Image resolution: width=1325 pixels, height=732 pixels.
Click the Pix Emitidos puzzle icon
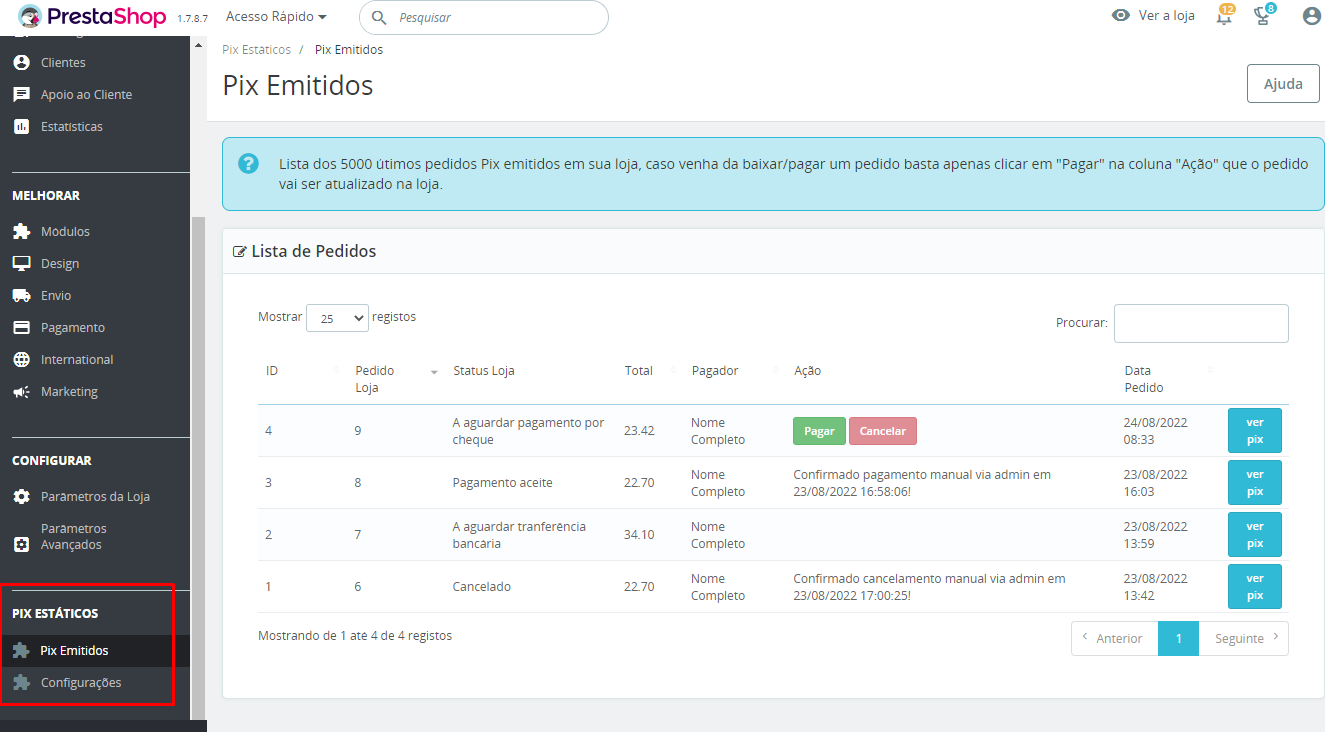pos(21,650)
